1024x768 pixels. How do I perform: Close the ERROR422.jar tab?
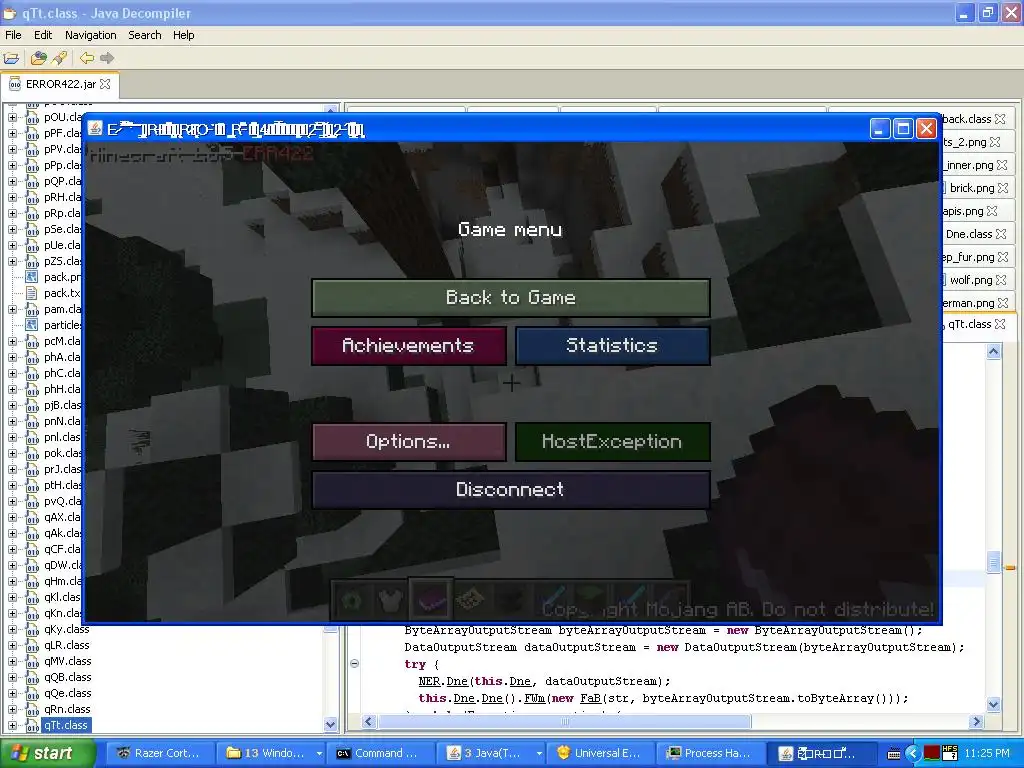pyautogui.click(x=105, y=84)
